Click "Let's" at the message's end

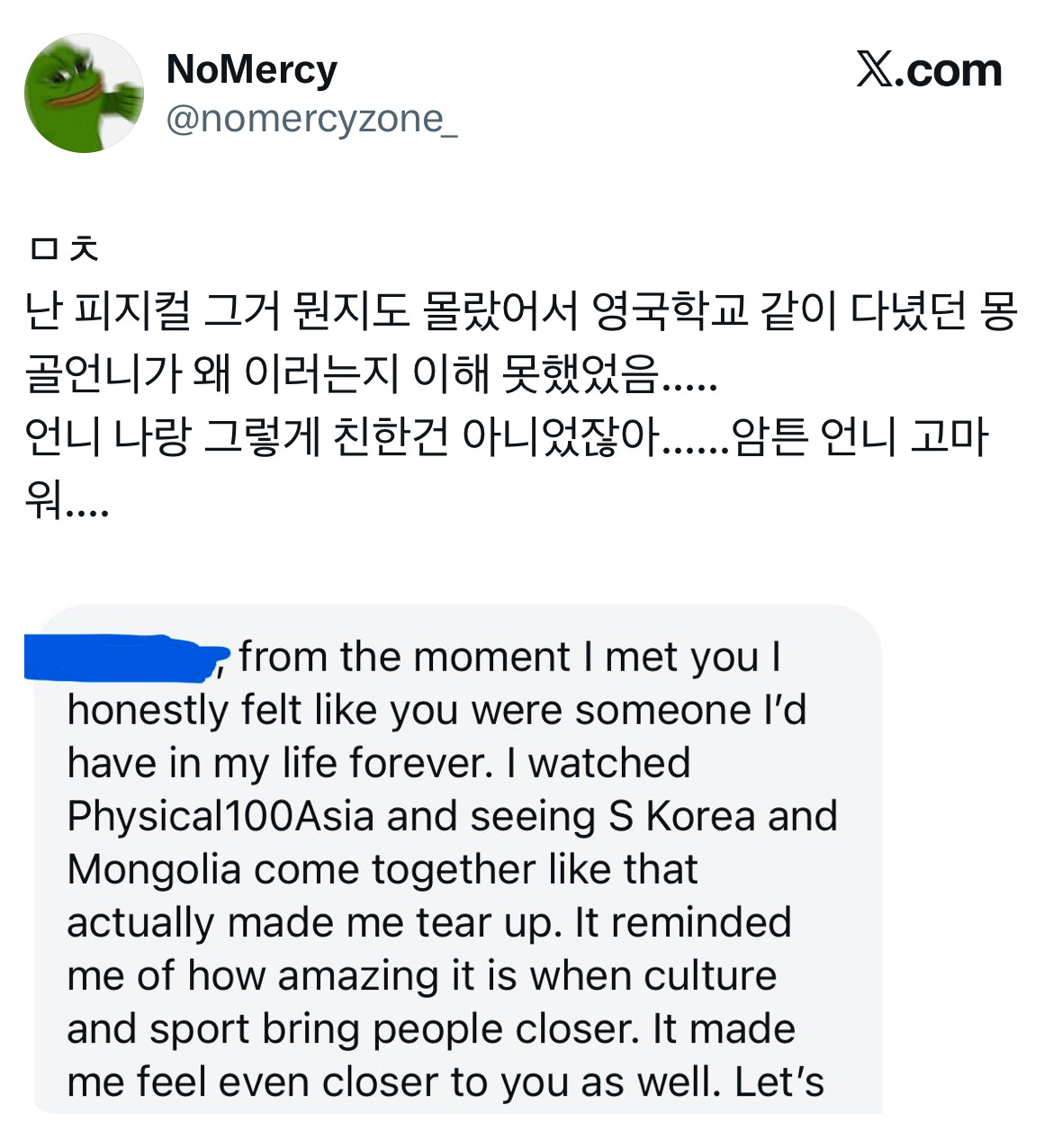[779, 1082]
